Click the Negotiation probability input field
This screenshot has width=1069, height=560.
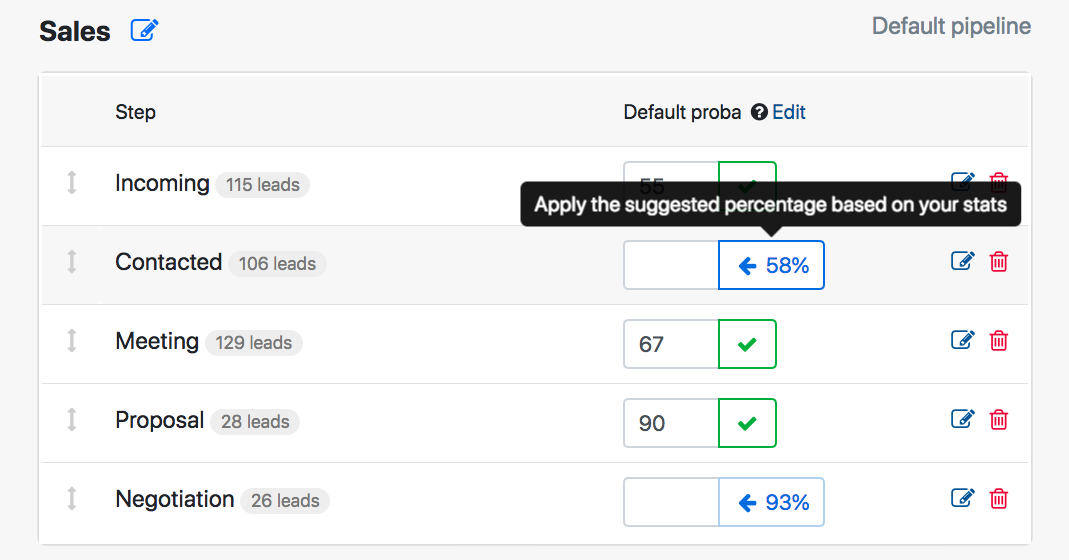pyautogui.click(x=671, y=502)
